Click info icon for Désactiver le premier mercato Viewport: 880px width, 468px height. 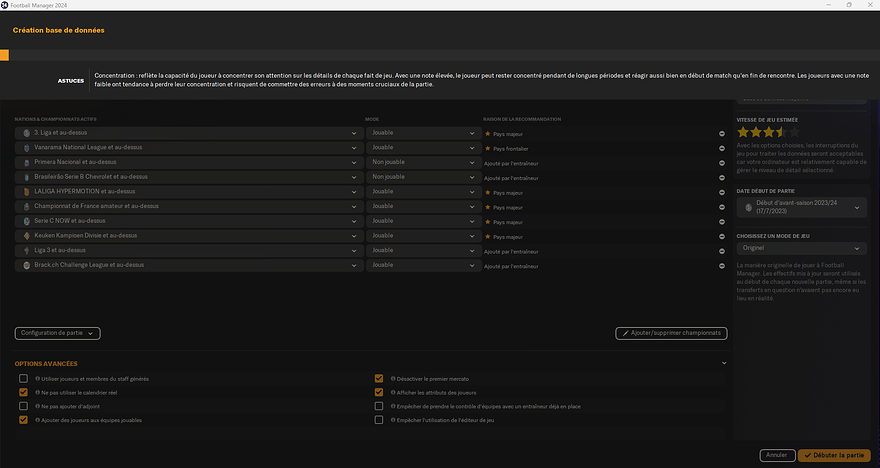pos(393,379)
